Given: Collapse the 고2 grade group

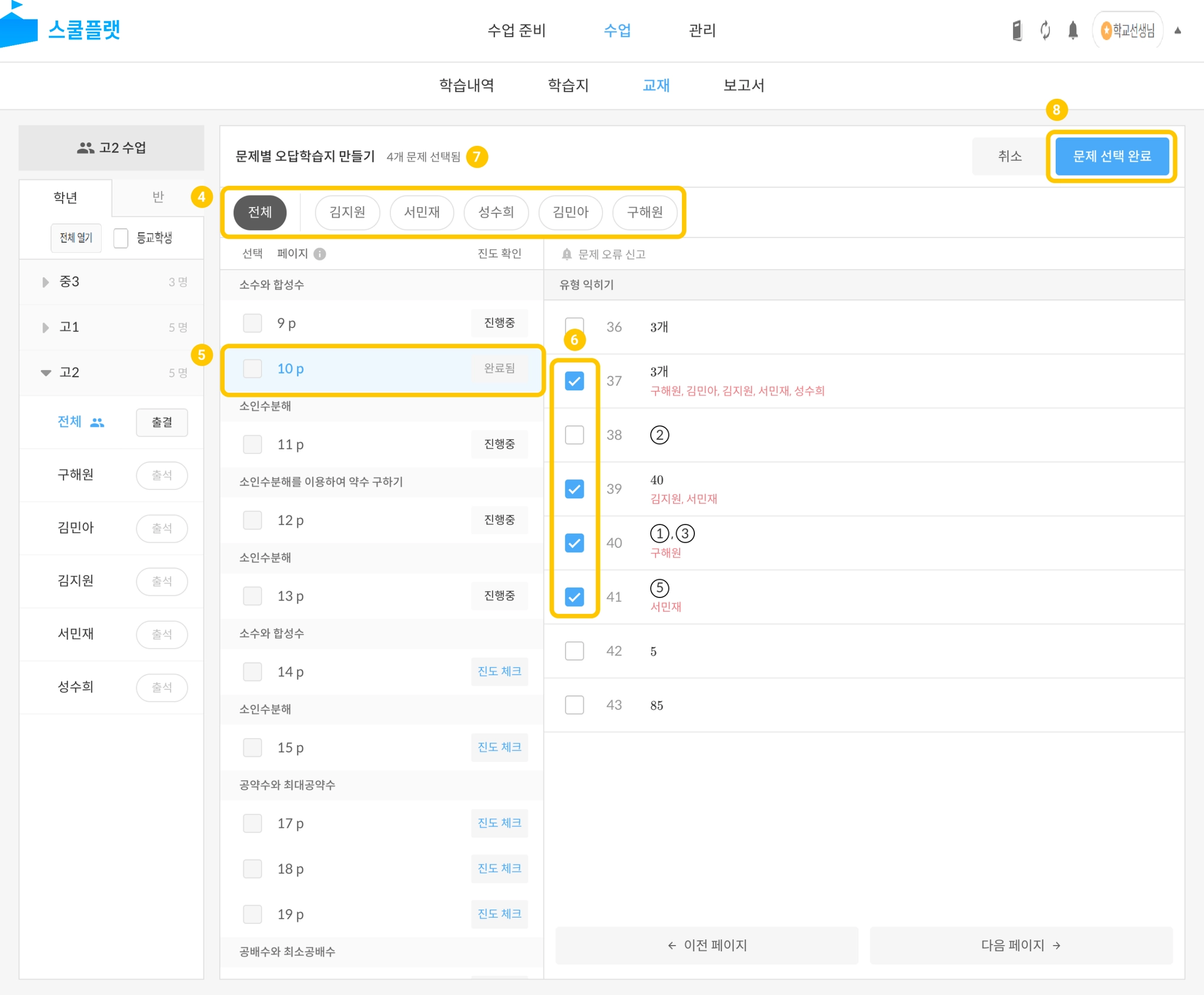Looking at the screenshot, I should click(45, 373).
